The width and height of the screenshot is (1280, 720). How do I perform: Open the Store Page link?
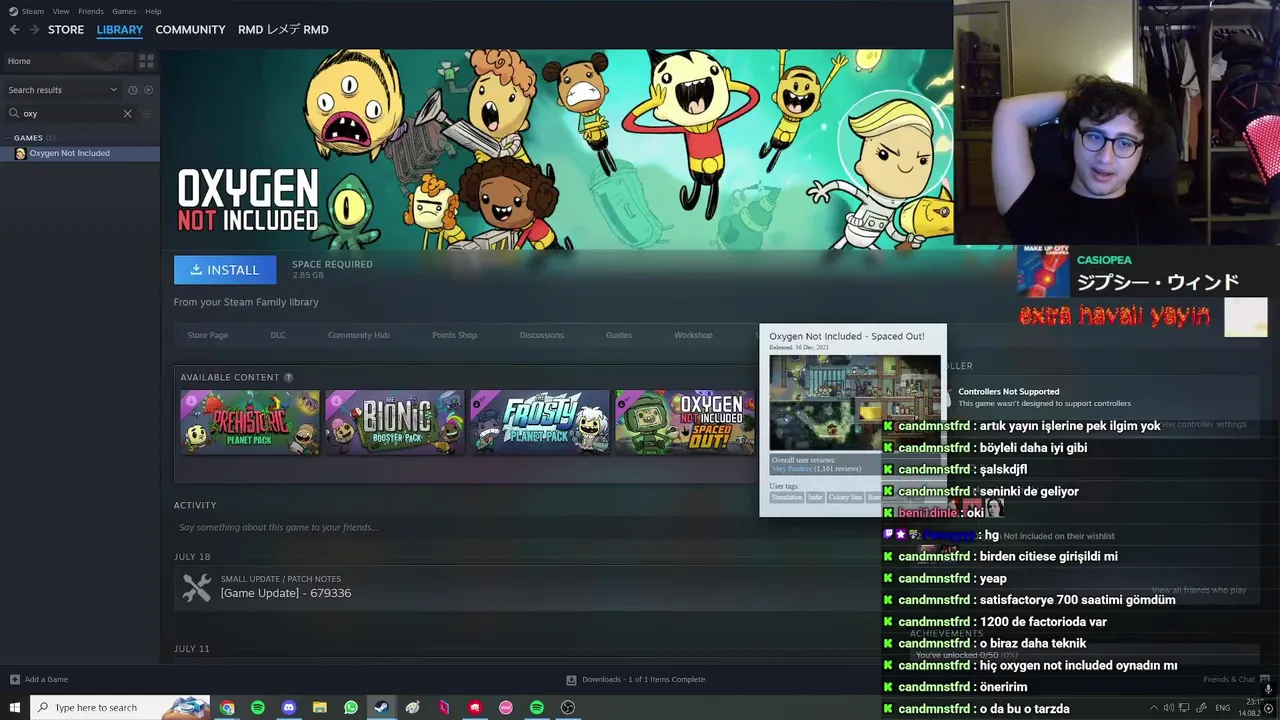pyautogui.click(x=208, y=335)
